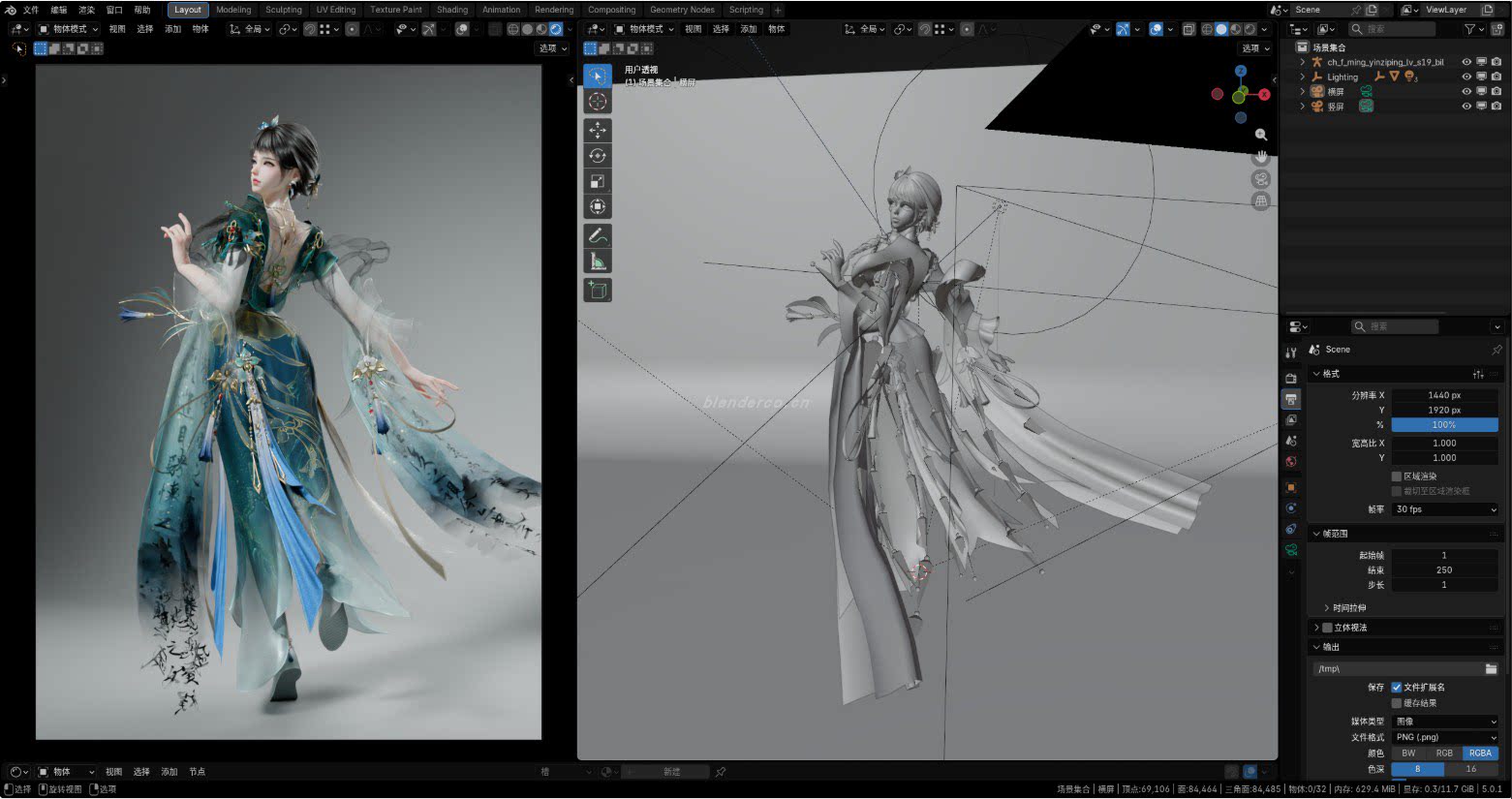Uncheck the 文件扩展名 checkbox
1512x799 pixels.
tap(1397, 688)
